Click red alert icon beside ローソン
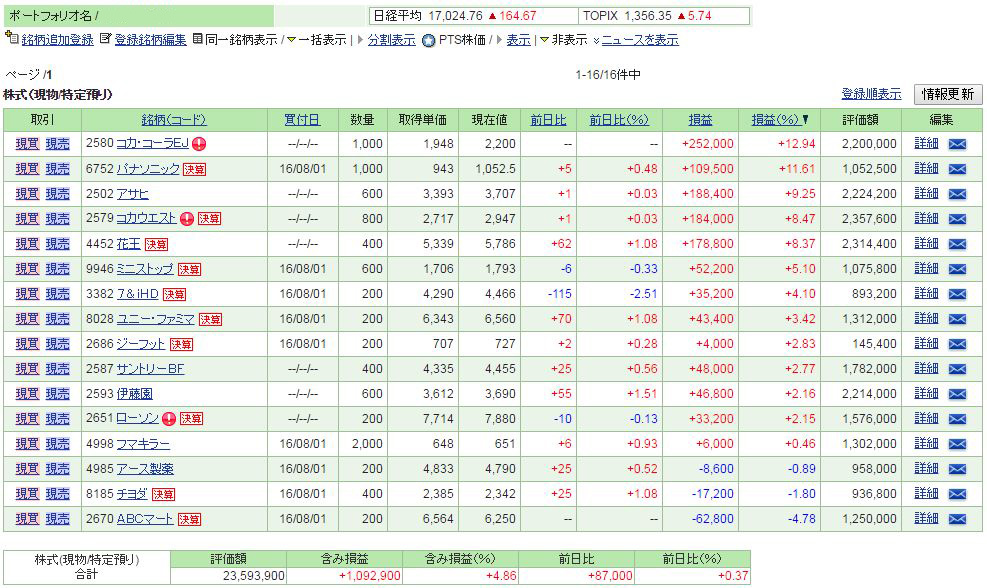 tap(169, 419)
